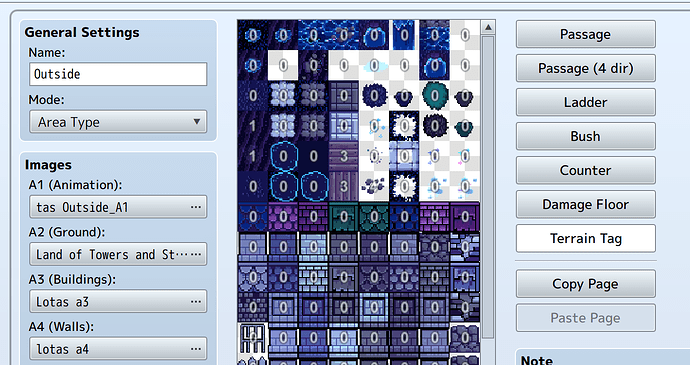Click the Paste Page button
Screen dimensions: 690x365
(585, 318)
